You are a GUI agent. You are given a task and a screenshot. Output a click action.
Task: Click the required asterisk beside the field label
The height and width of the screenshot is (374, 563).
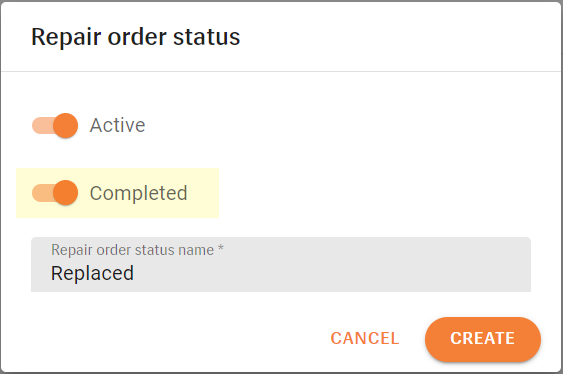point(221,248)
